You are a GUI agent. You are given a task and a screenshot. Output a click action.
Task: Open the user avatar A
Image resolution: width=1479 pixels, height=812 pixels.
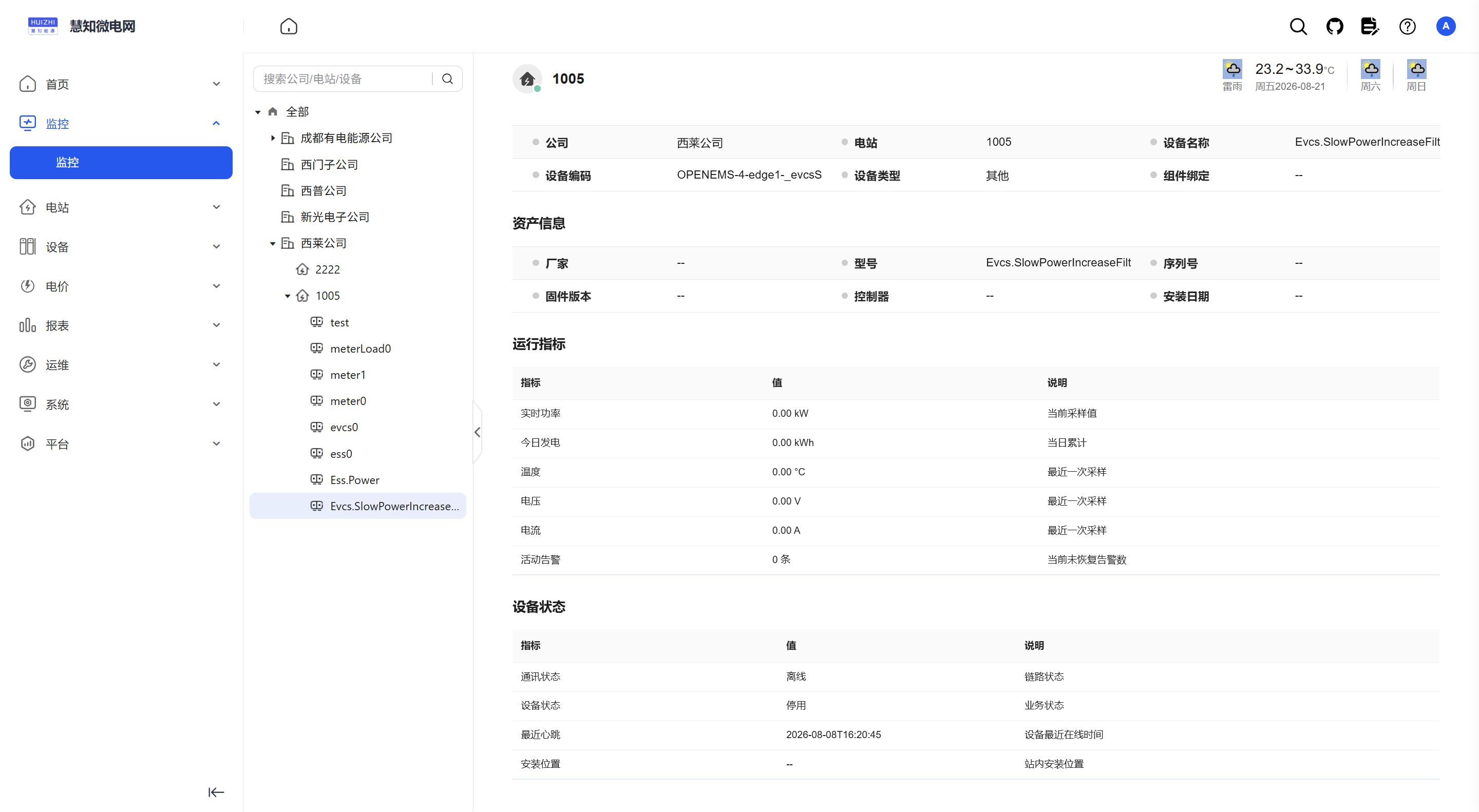tap(1445, 26)
